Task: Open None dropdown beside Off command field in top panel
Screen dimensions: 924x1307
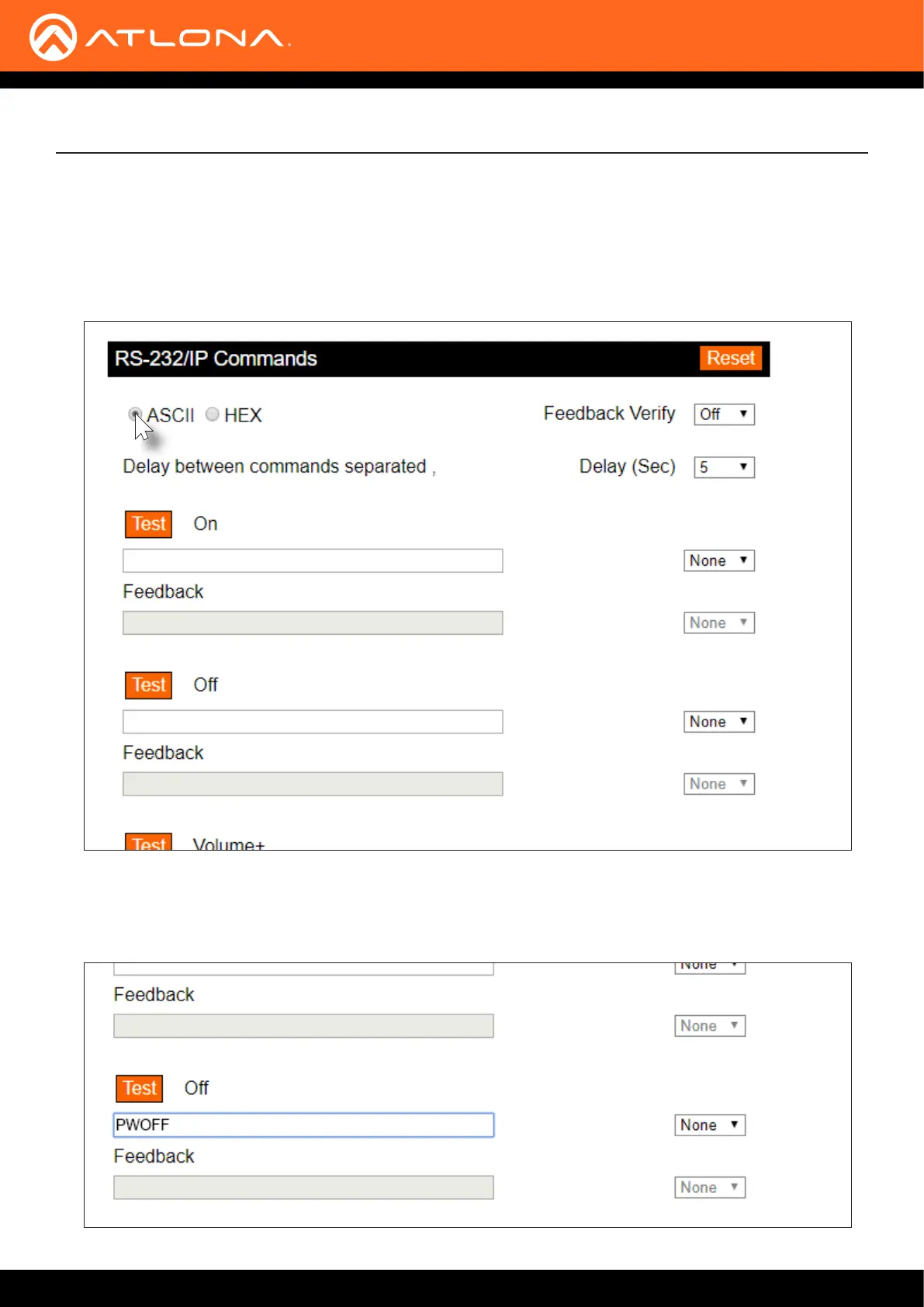Action: (718, 722)
